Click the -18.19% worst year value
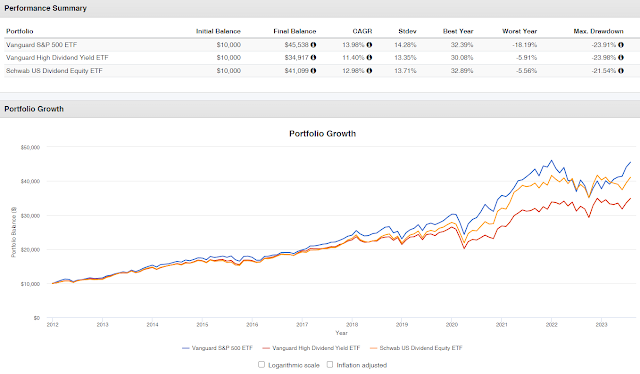The height and width of the screenshot is (374, 640). coord(525,45)
